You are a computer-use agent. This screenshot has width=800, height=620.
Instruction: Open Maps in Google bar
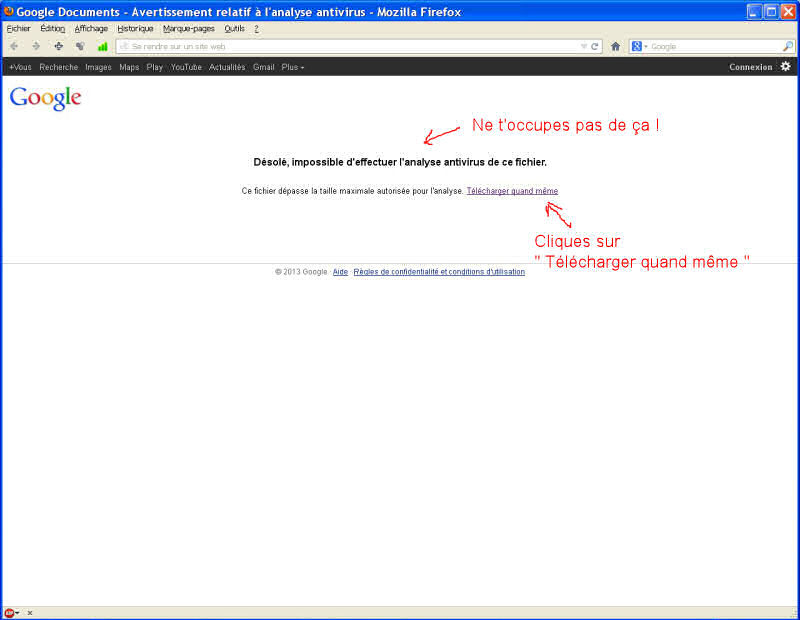(129, 67)
